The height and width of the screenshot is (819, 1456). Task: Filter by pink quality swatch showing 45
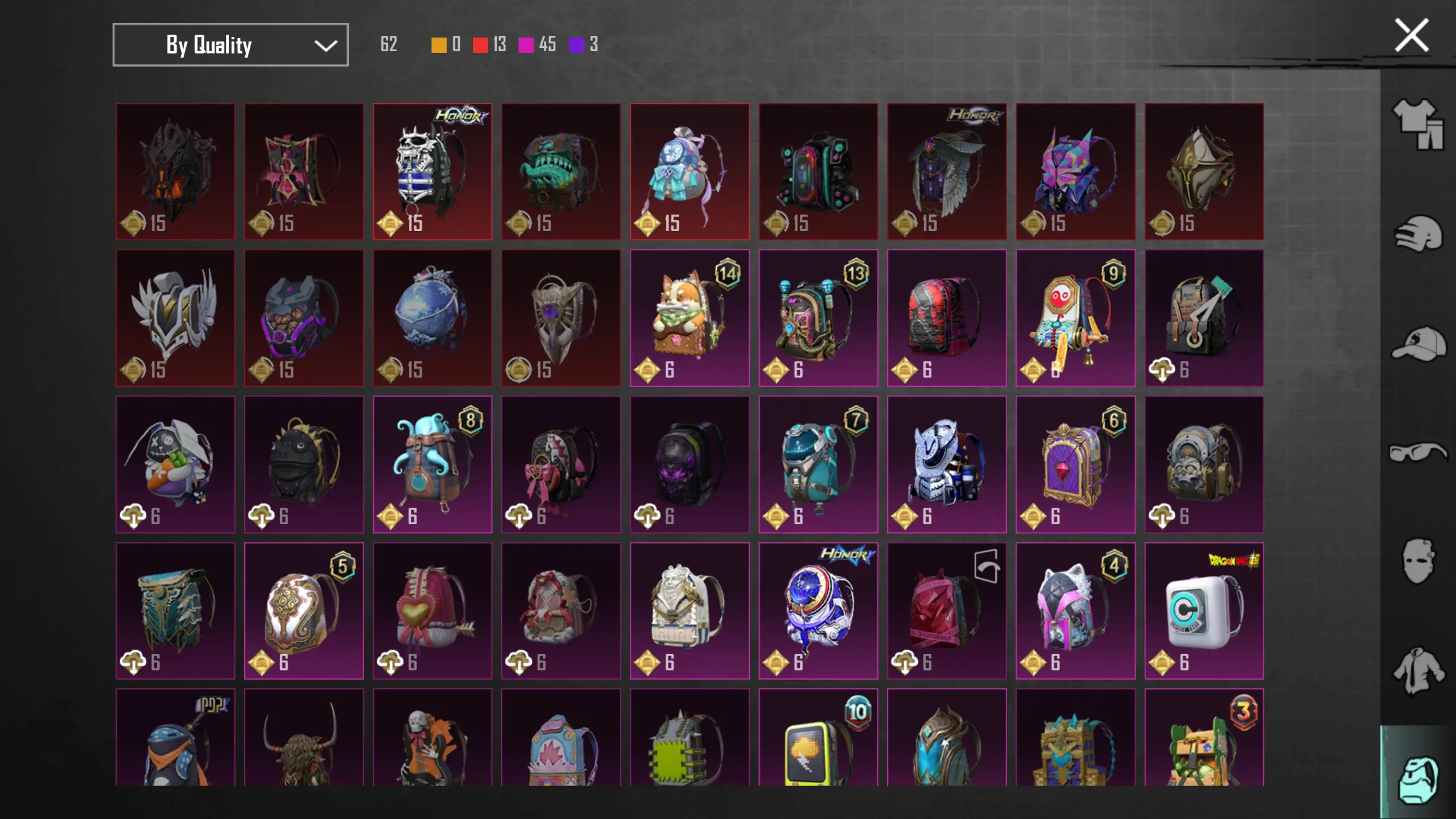tap(526, 45)
